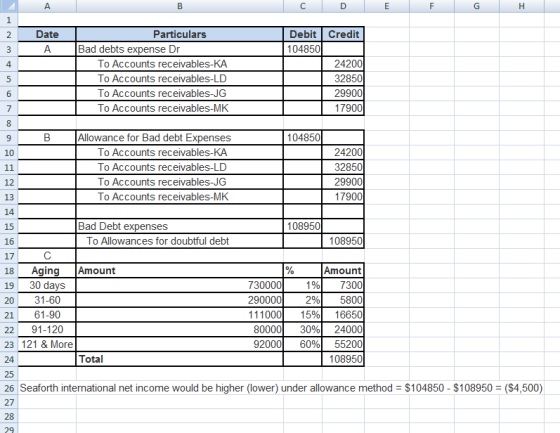560x433 pixels.
Task: Select row 8 header
Action: (9, 123)
